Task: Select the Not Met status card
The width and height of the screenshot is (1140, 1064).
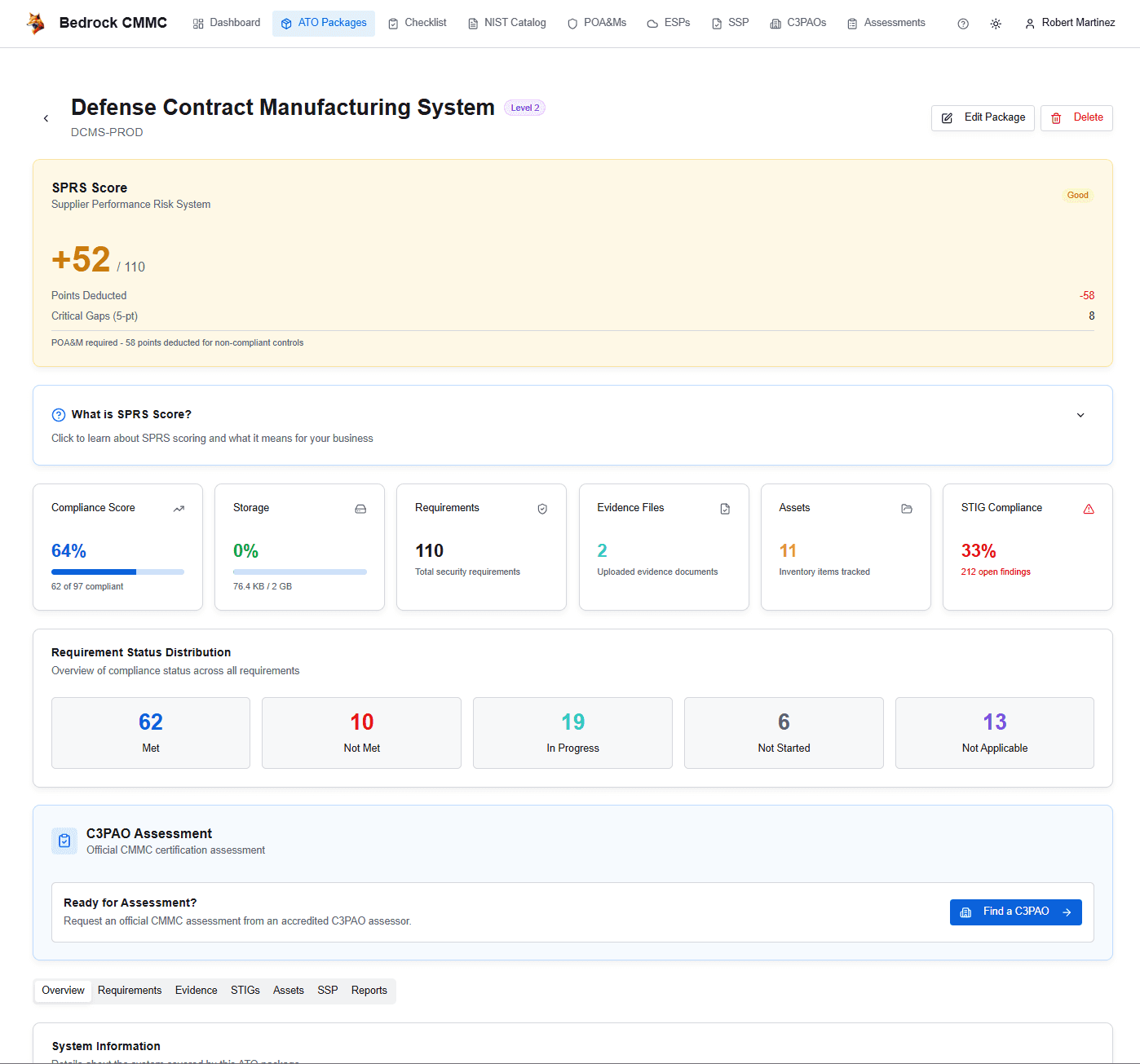Action: [361, 732]
